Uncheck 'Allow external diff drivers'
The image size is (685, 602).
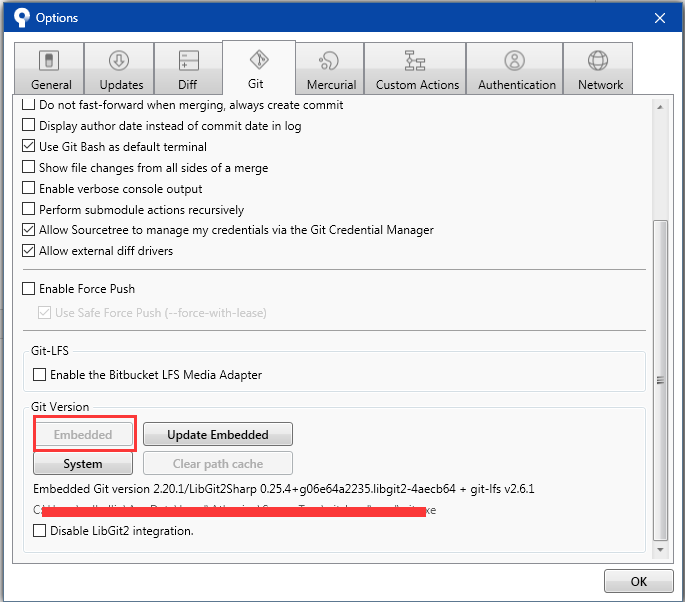point(28,250)
